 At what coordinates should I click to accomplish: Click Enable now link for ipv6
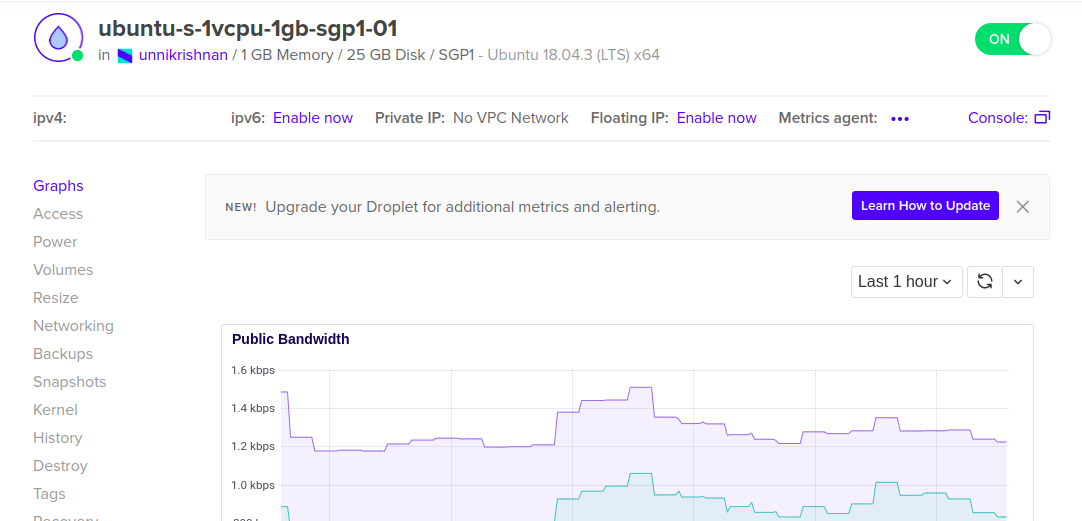(313, 118)
